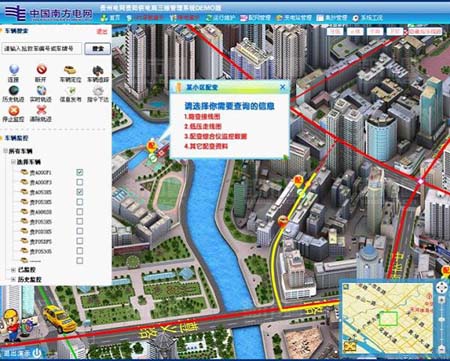Click the vehicle number search input field
Viewport: 450px width, 361px height.
(x=42, y=49)
